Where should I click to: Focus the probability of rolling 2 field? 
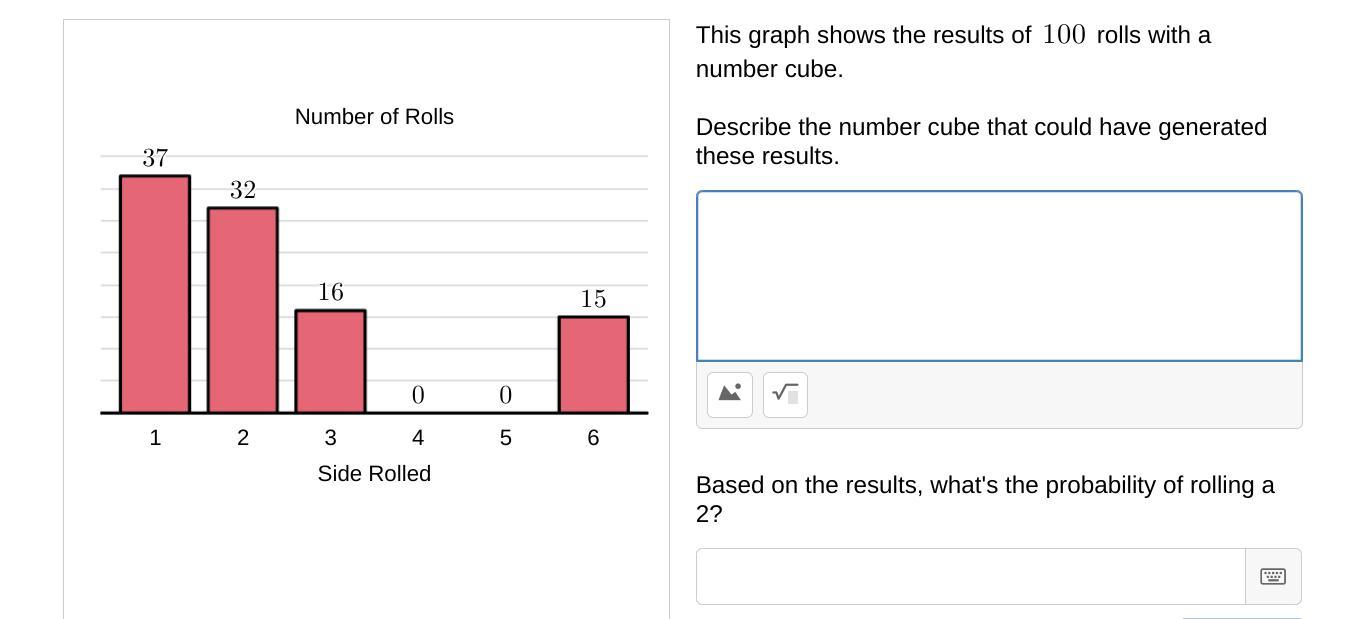[970, 576]
